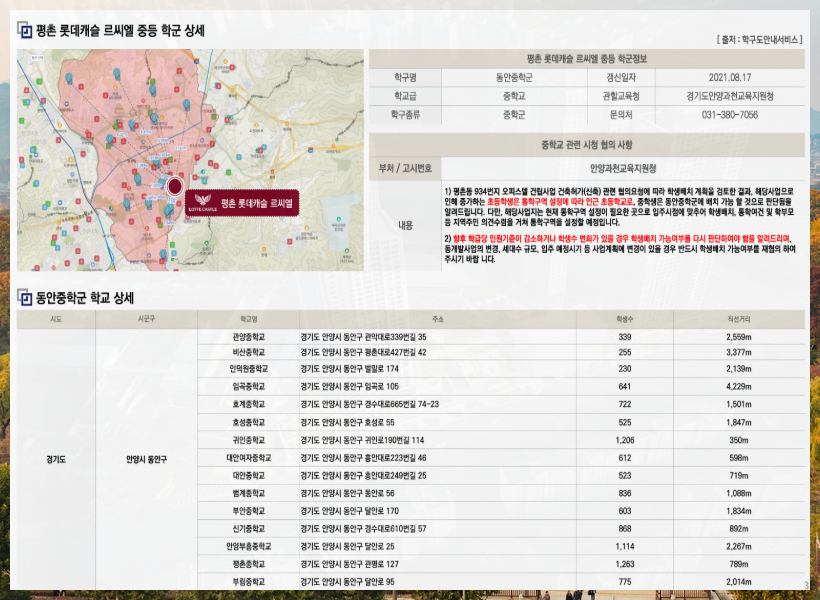This screenshot has width=820, height=600.
Task: Click student count 641
Action: coord(625,387)
